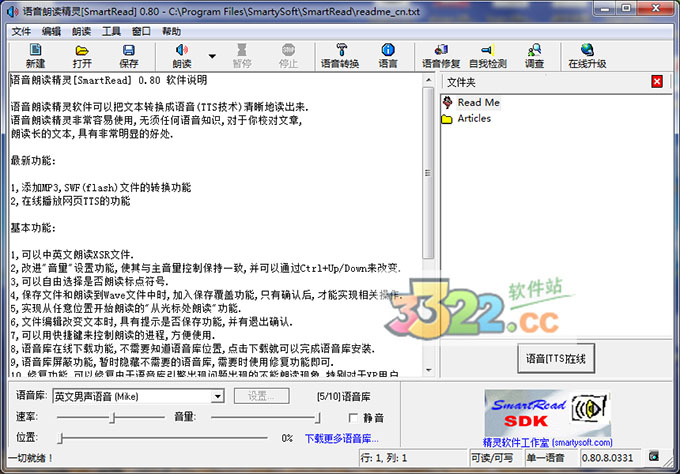
Task: Open the 编辑 menu
Action: tap(51, 31)
